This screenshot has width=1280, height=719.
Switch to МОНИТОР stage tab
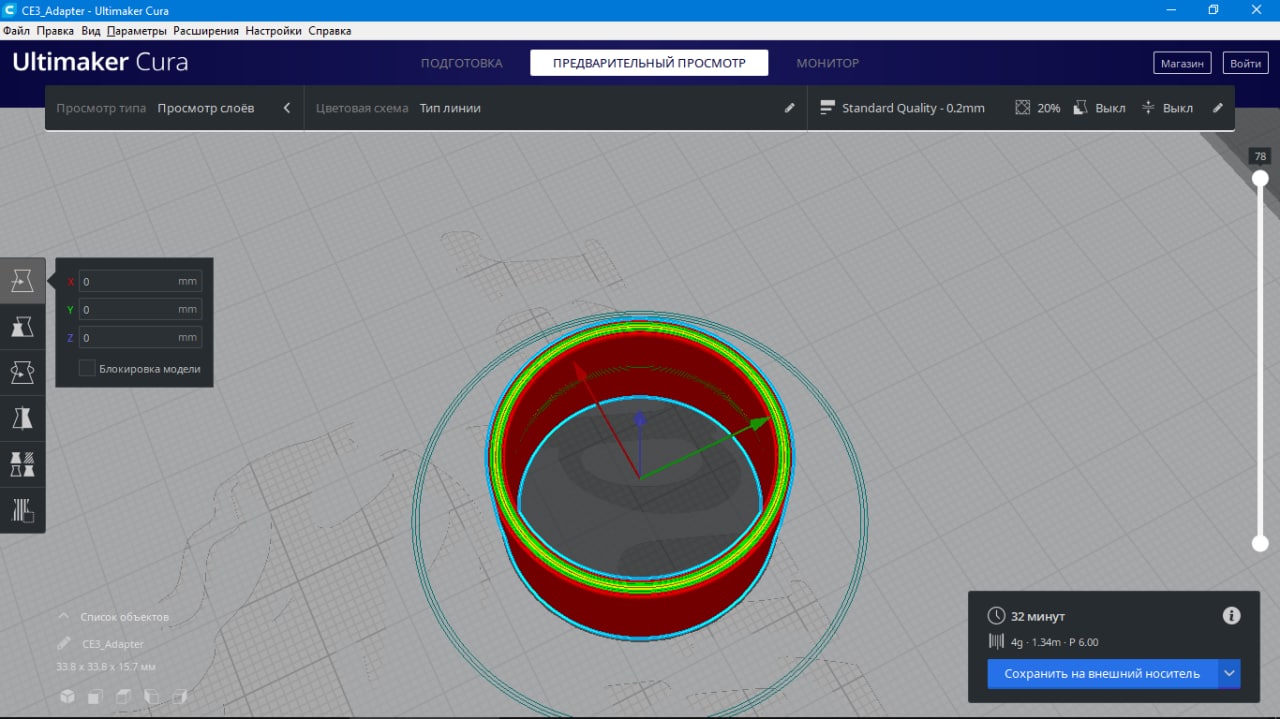[827, 63]
